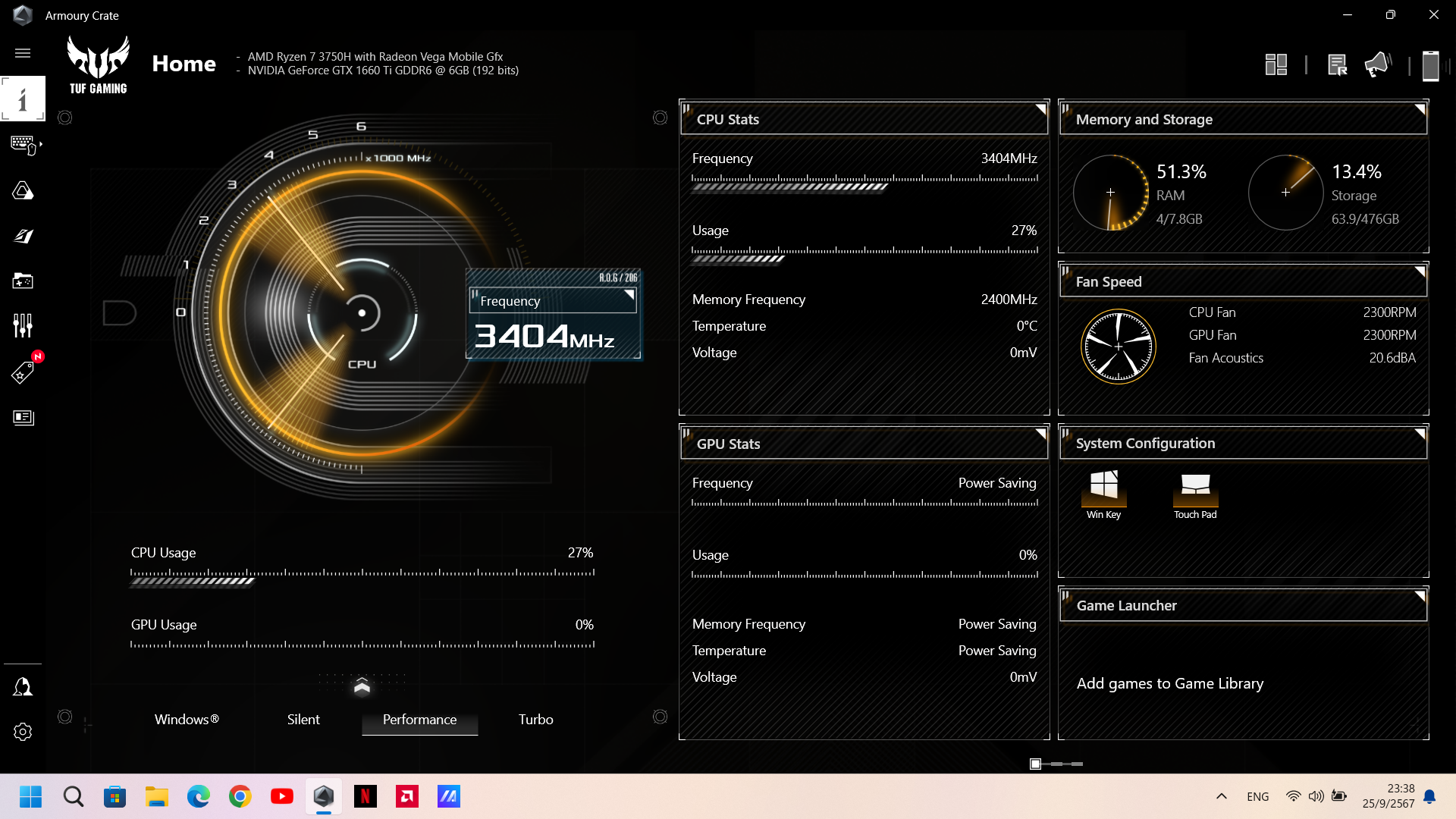Launch Google Chrome from taskbar
1456x819 pixels.
(x=240, y=796)
